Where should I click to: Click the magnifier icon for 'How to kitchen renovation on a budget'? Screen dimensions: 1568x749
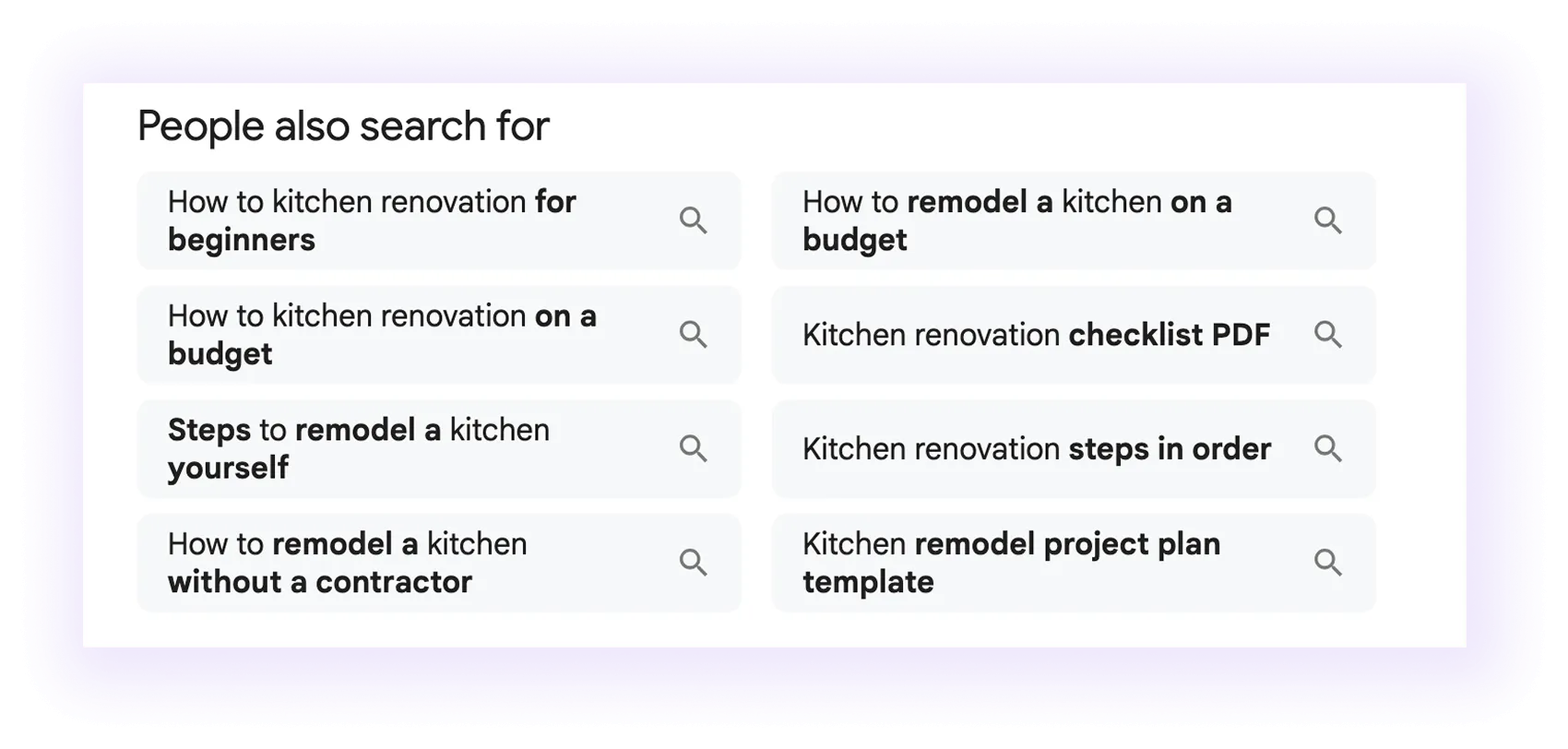694,335
